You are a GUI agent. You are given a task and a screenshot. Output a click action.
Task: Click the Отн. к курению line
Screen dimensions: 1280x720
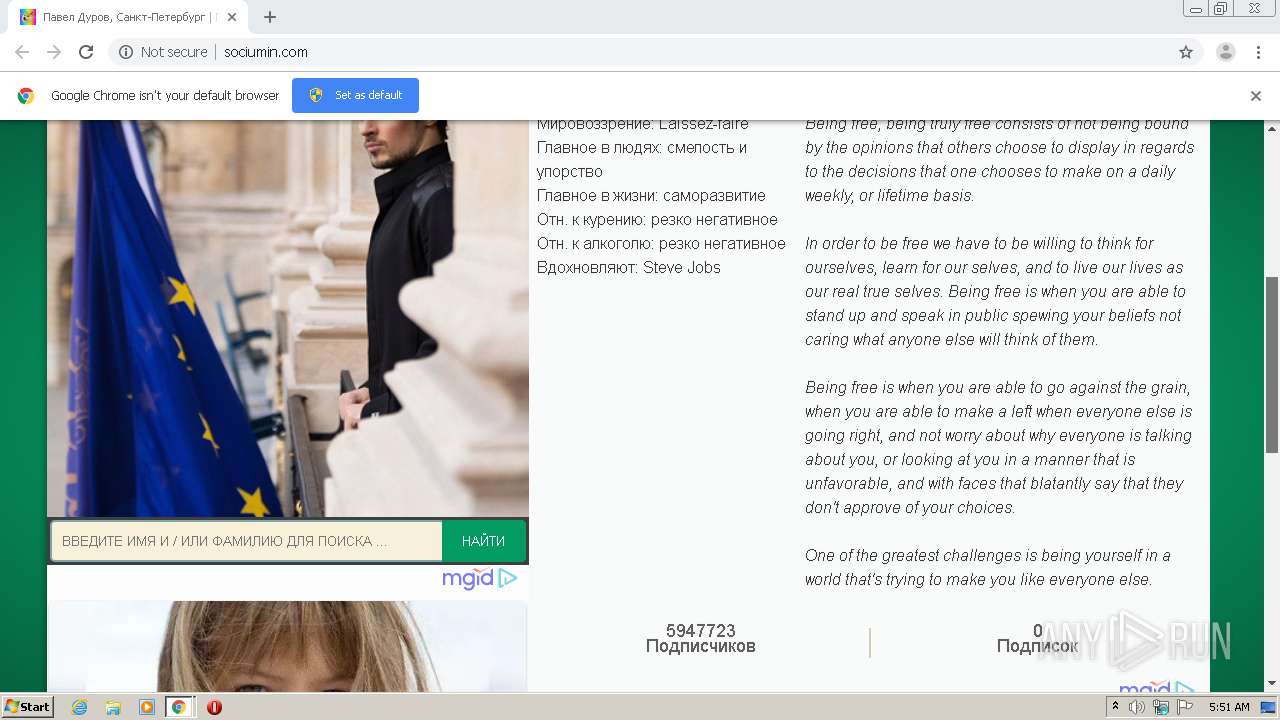coord(657,220)
